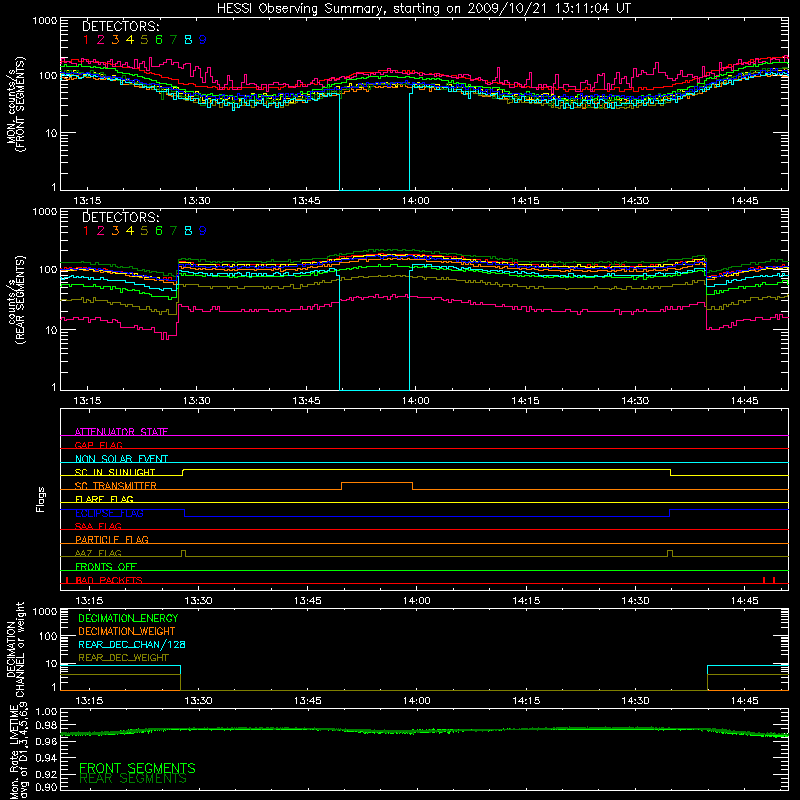Click the DECIMATION_ENERGY legend entry

coord(128,618)
